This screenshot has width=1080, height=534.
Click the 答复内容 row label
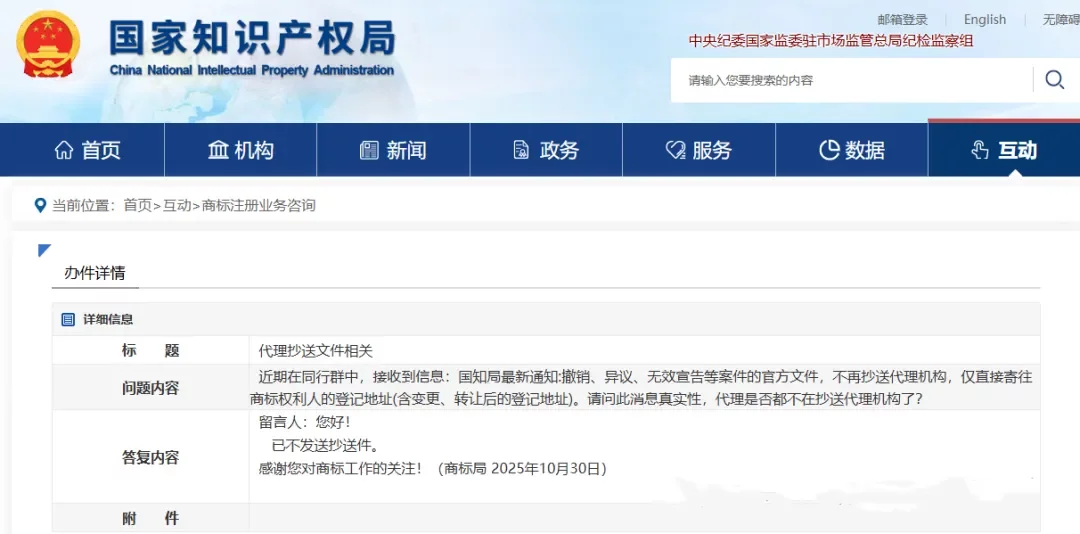point(150,458)
